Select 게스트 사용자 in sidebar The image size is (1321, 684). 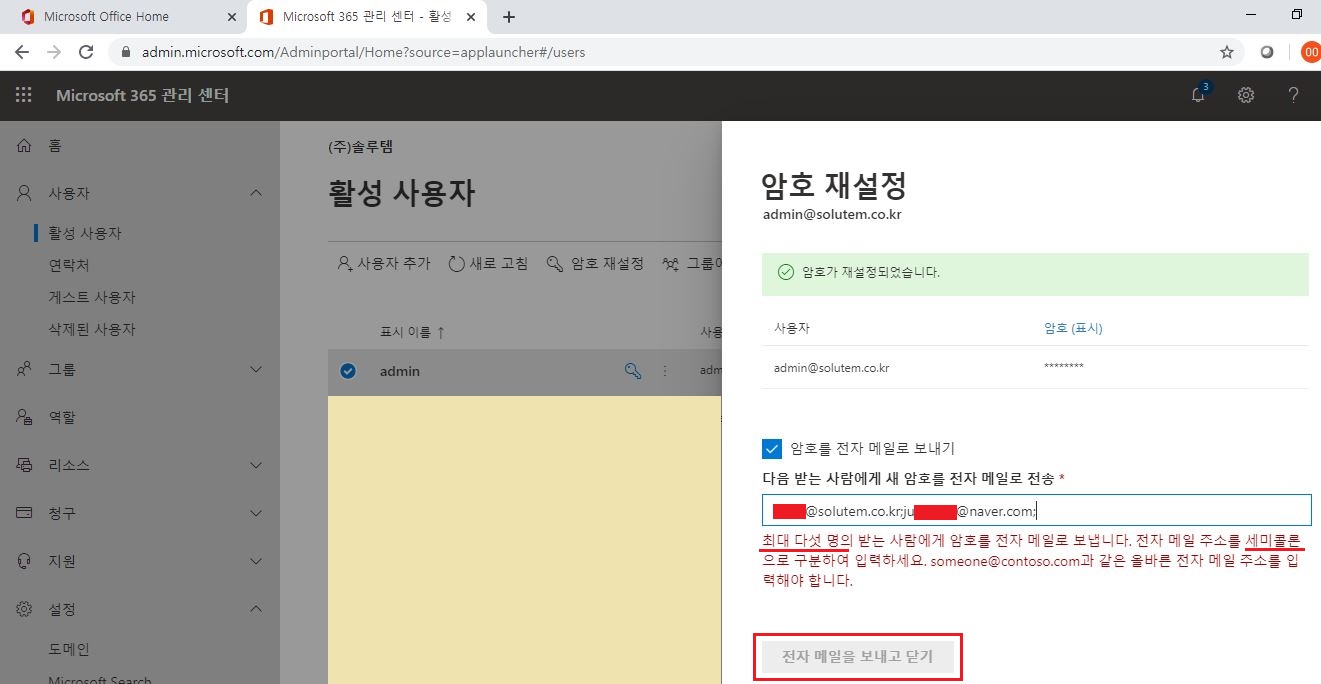point(92,297)
